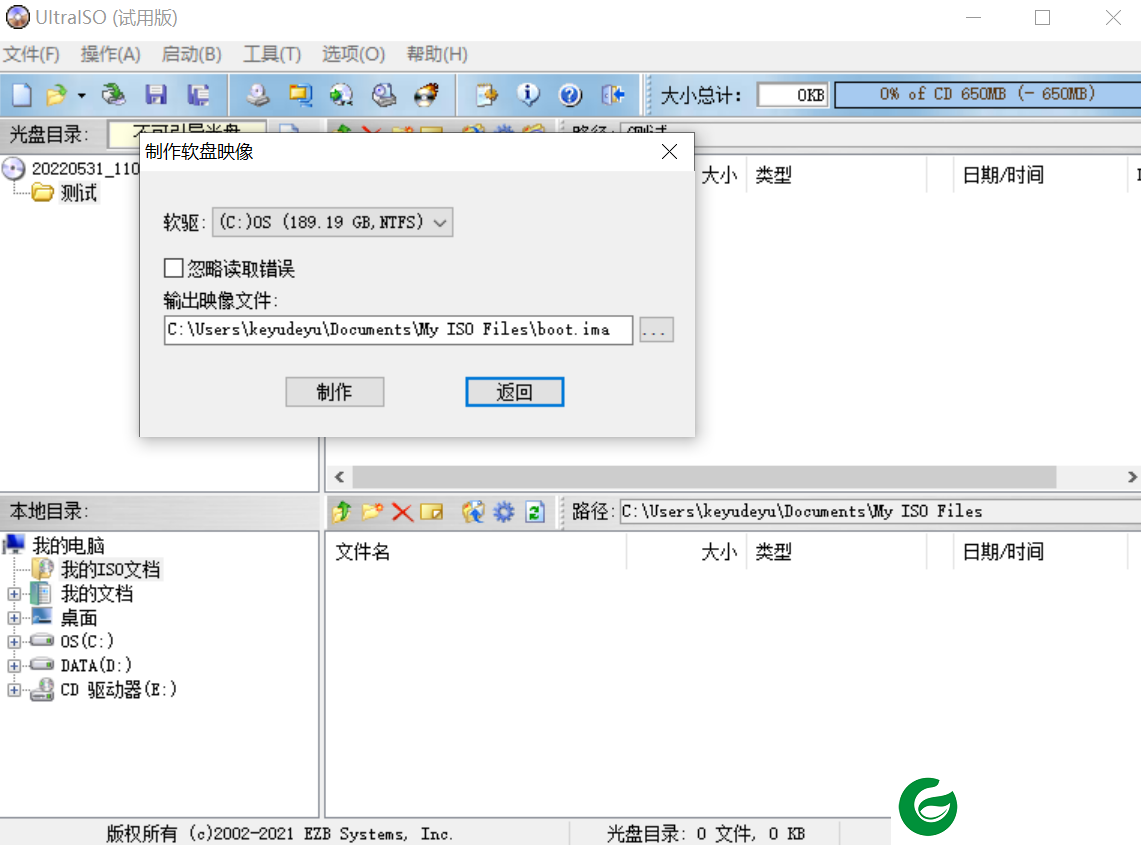
Task: Select 桌面 in local tree
Action: (79, 618)
